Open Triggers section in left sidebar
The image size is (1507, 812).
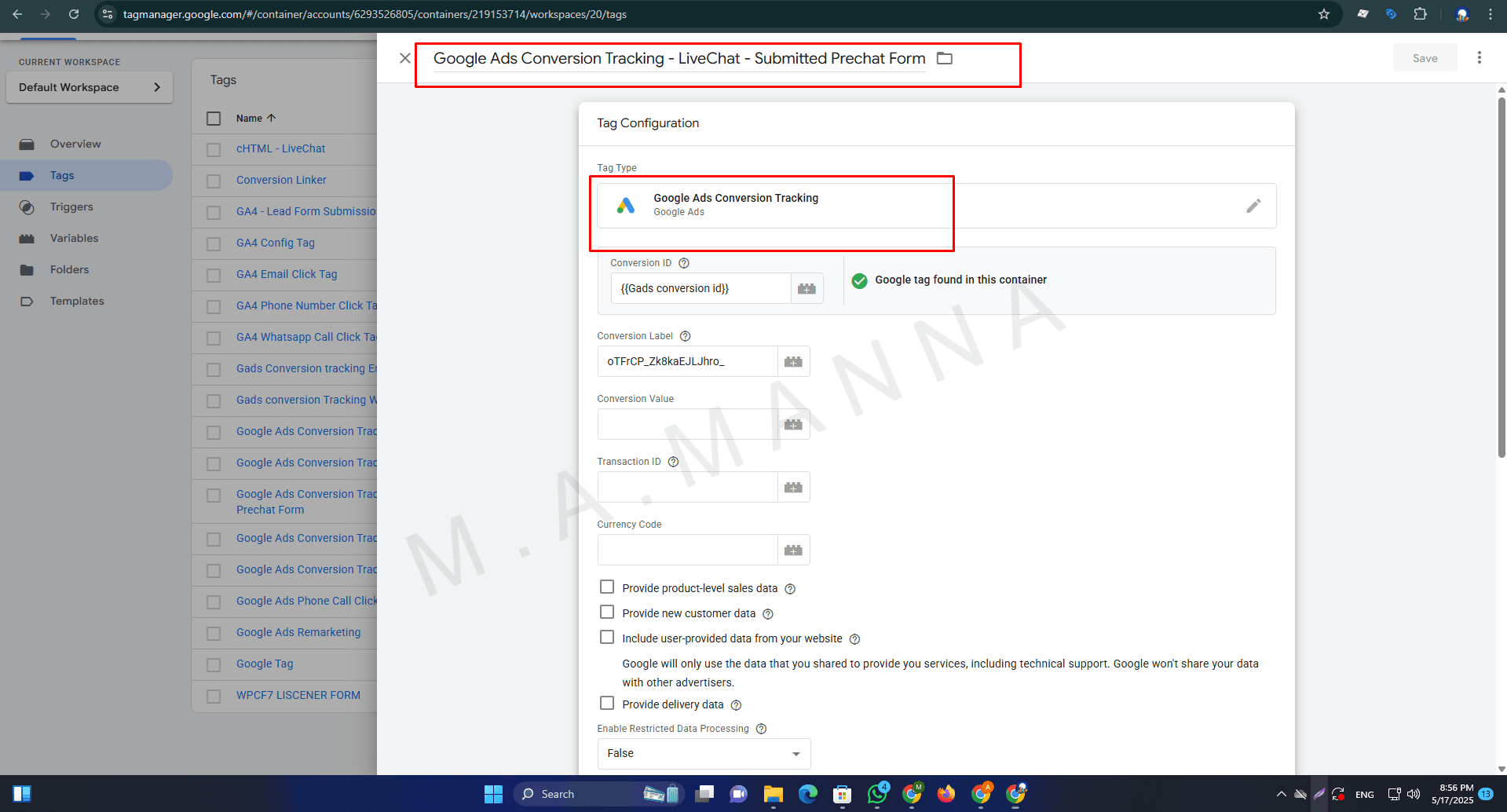tap(71, 207)
